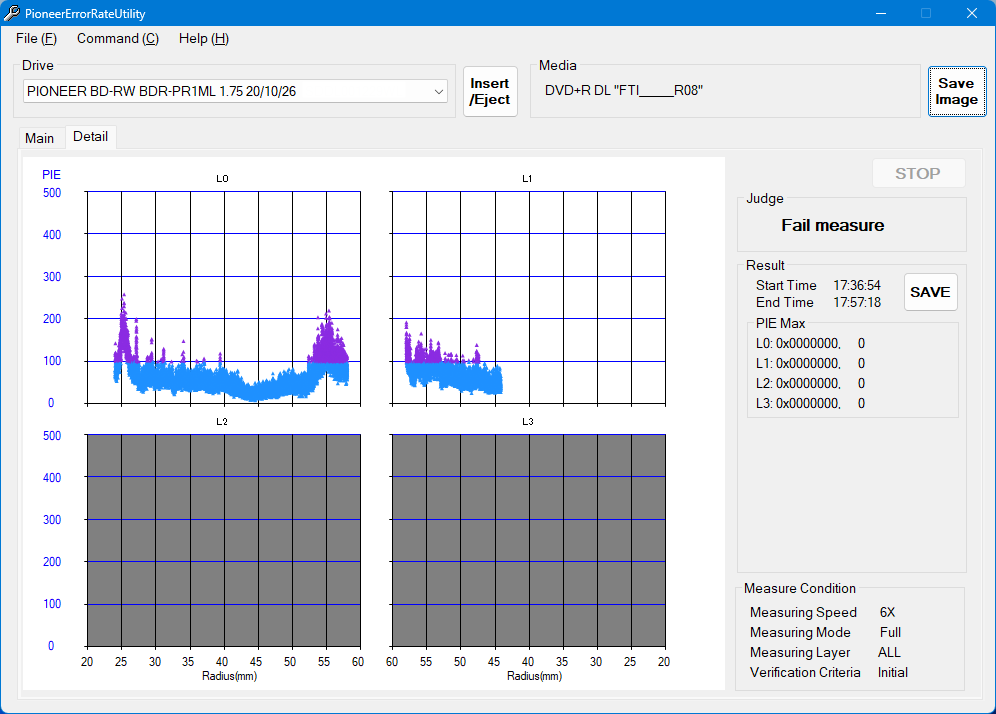This screenshot has height=714, width=996.
Task: Click the "Fail measure" judge text
Action: click(x=832, y=226)
